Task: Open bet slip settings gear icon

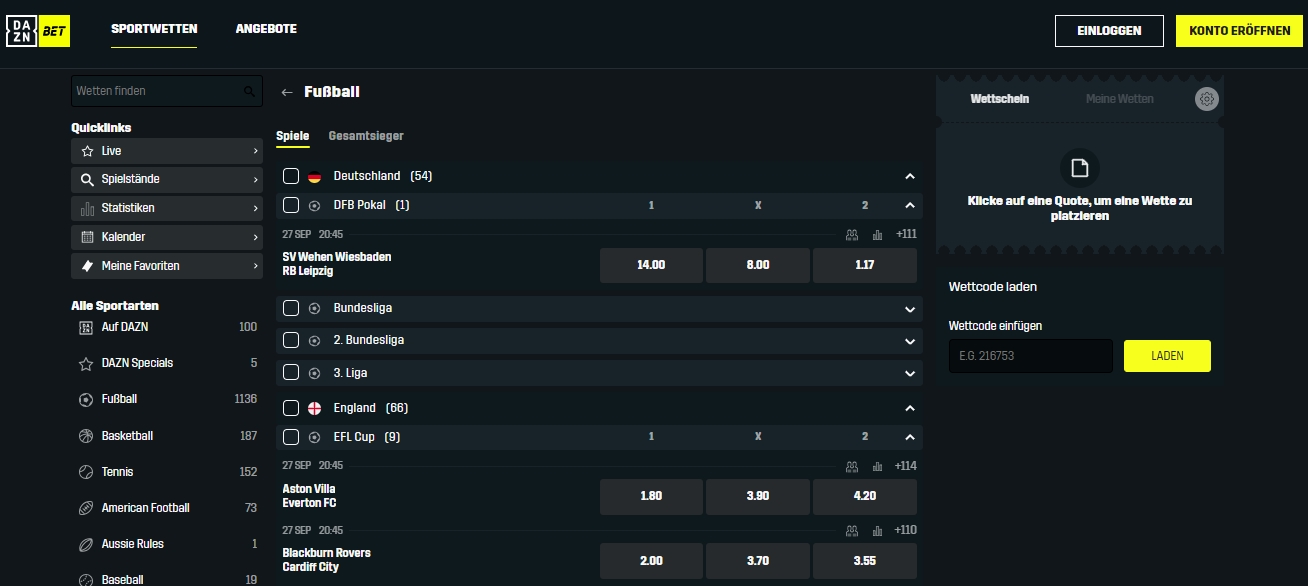Action: click(x=1207, y=99)
